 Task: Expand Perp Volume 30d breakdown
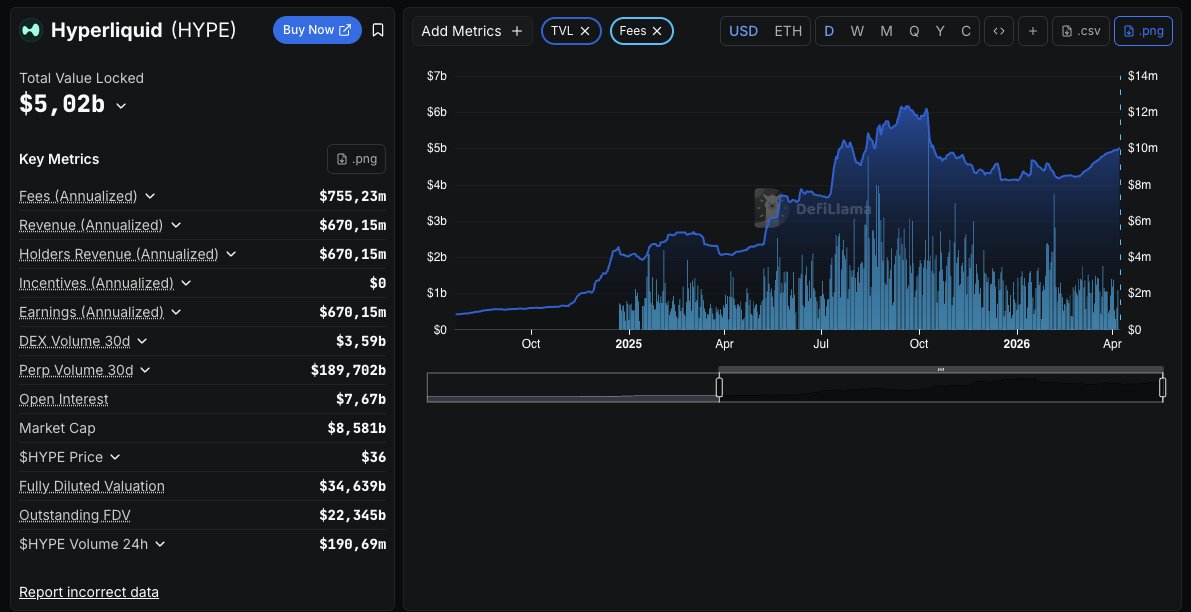pos(145,370)
